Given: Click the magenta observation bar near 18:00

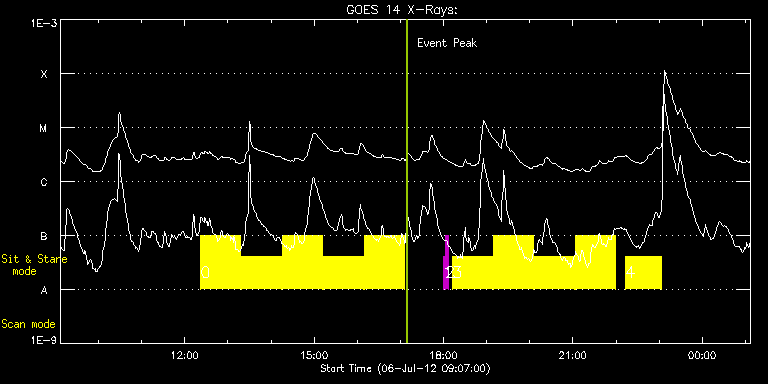Looking at the screenshot, I should (x=446, y=263).
